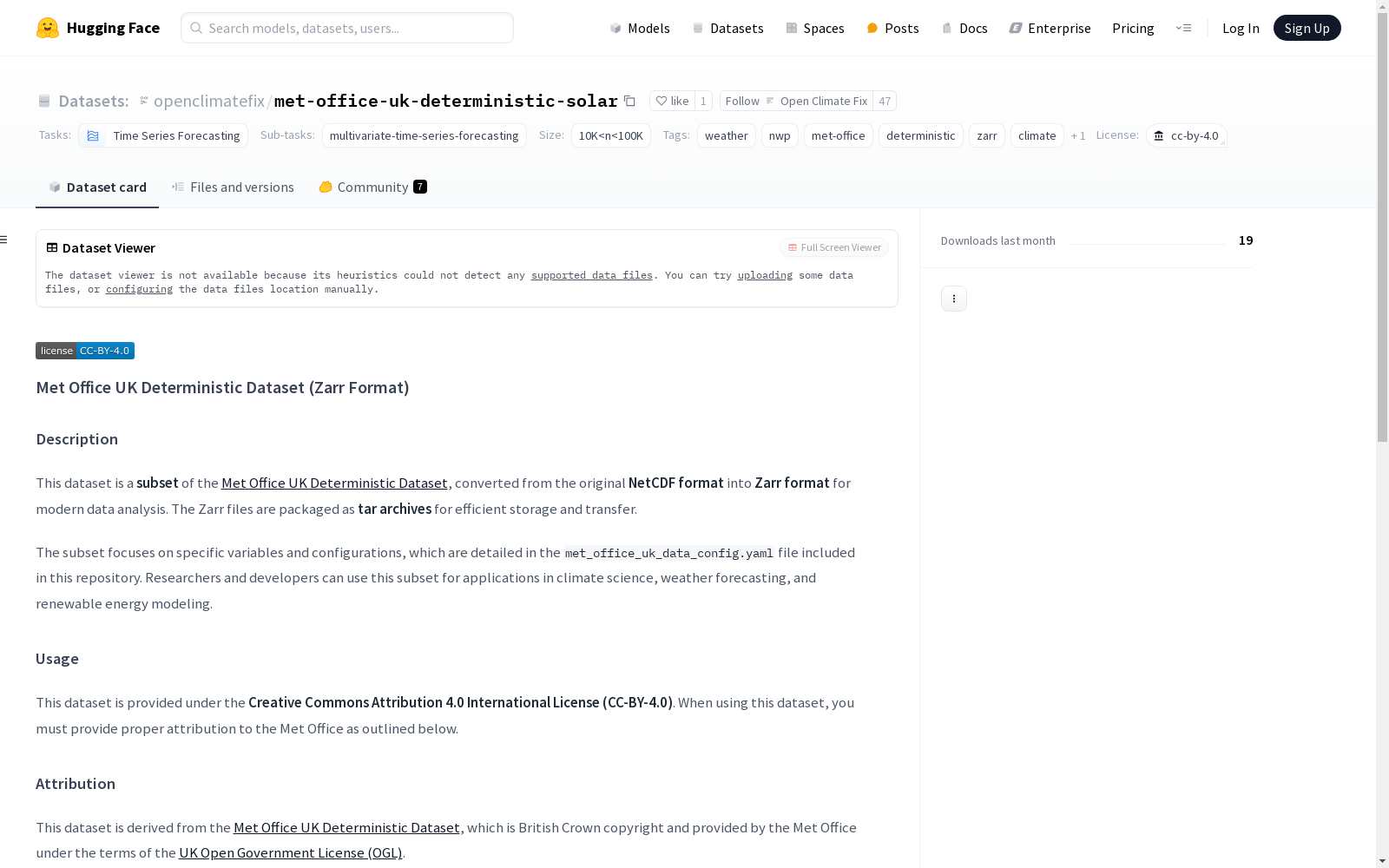This screenshot has width=1389, height=868.
Task: Go to Datasets in navigation
Action: pos(727,28)
